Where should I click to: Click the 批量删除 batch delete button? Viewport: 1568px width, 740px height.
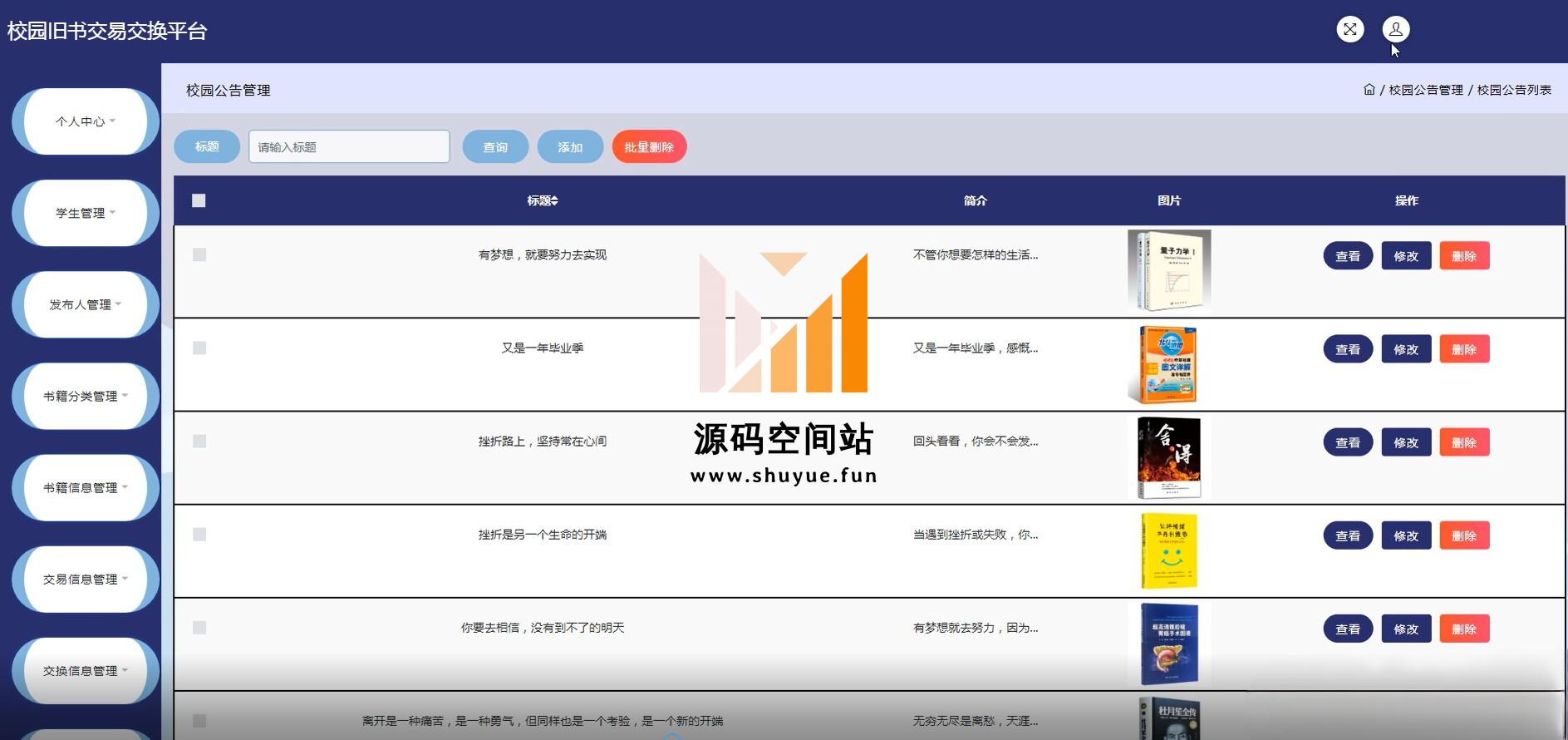pos(649,146)
